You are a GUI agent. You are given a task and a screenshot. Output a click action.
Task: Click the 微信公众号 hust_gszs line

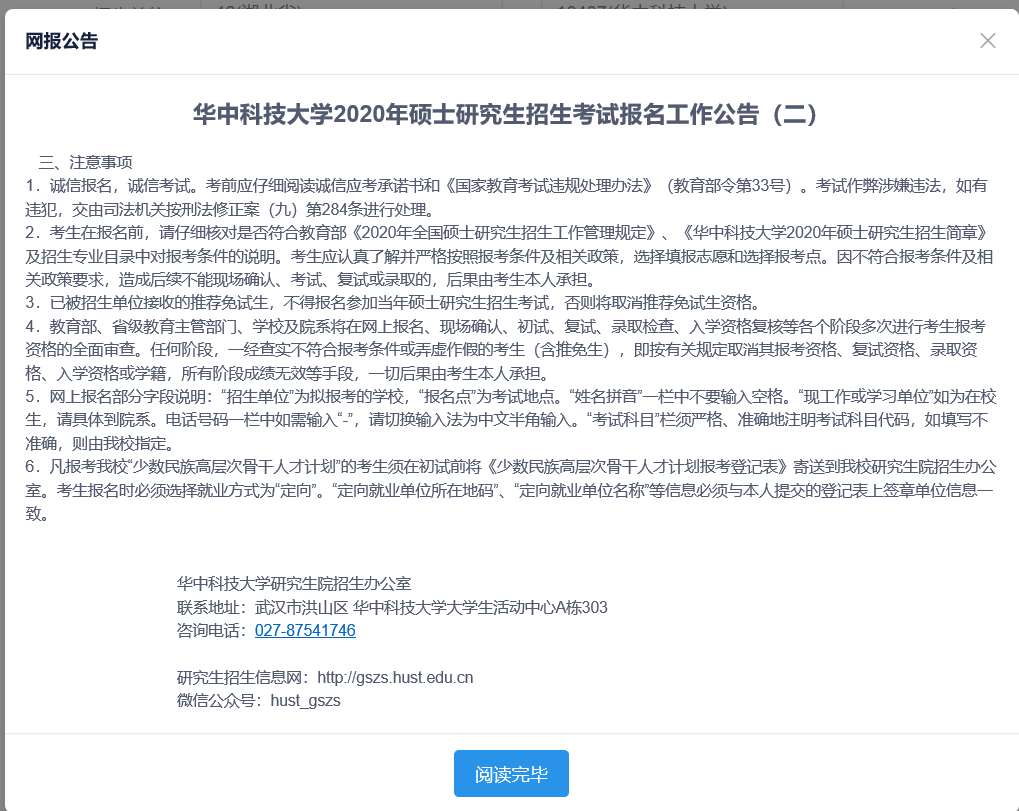pyautogui.click(x=259, y=701)
